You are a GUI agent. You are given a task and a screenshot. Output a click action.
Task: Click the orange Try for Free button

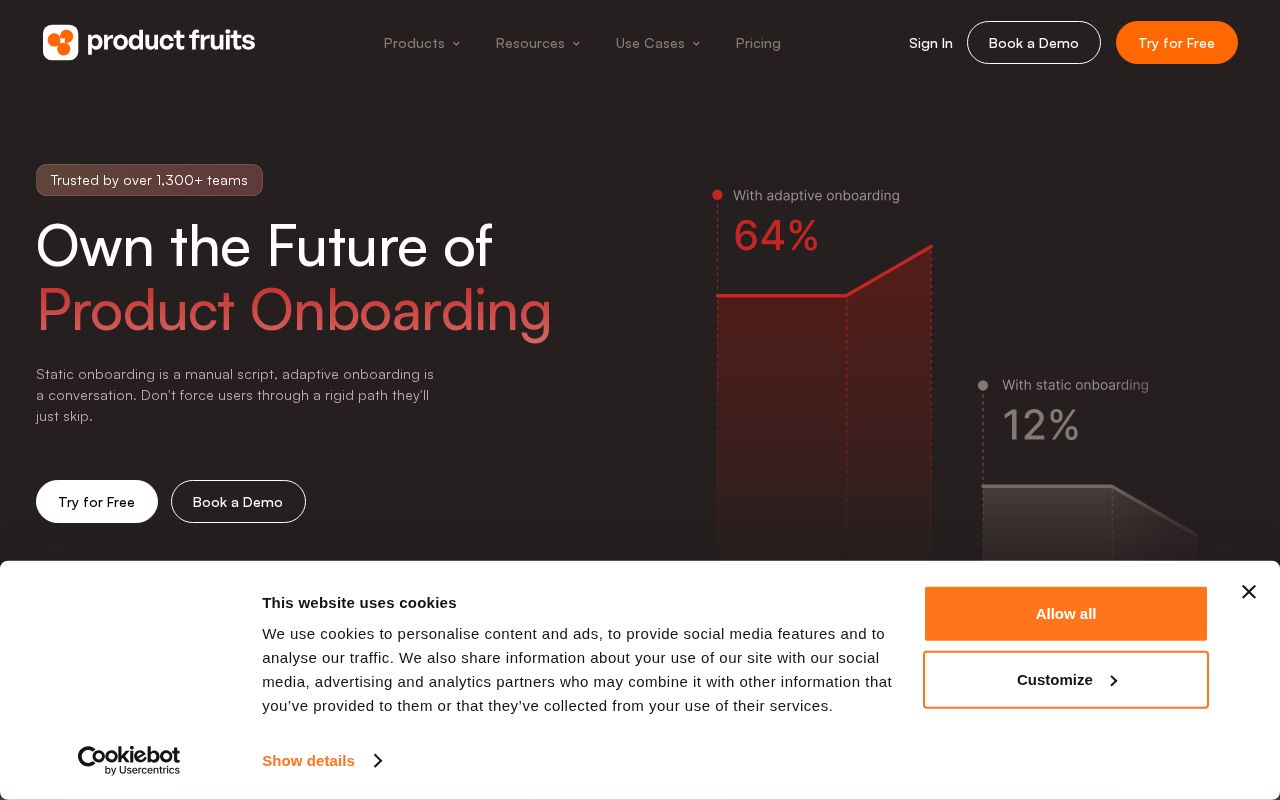pos(1177,43)
